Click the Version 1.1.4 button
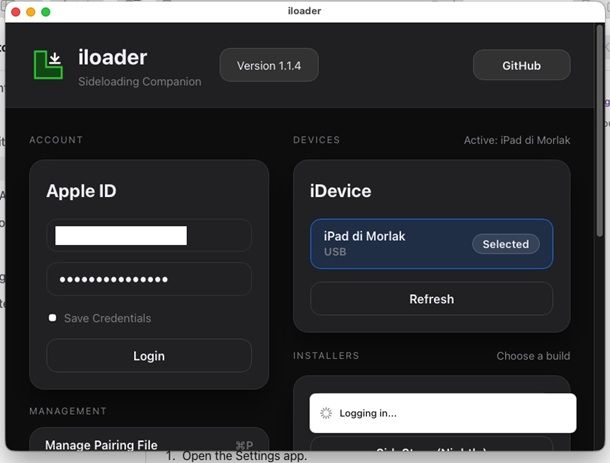Image resolution: width=610 pixels, height=463 pixels. tap(269, 65)
